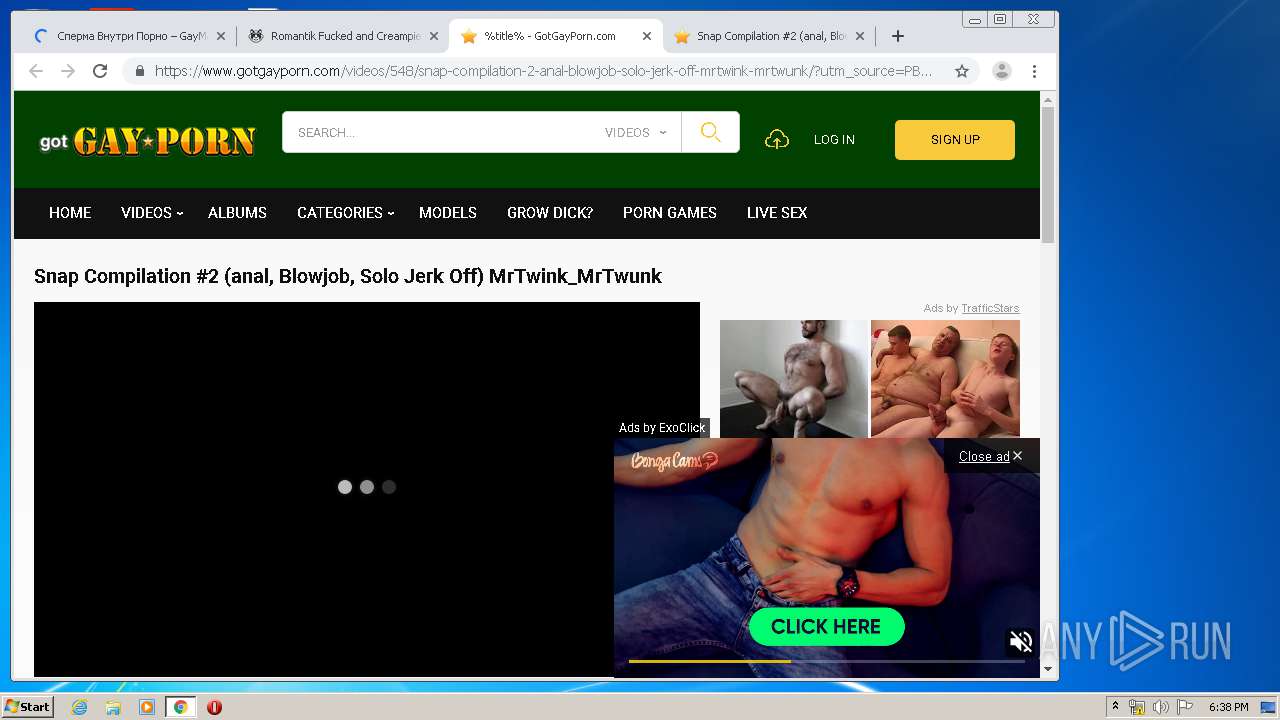Click the site logo in the header

pyautogui.click(x=147, y=140)
